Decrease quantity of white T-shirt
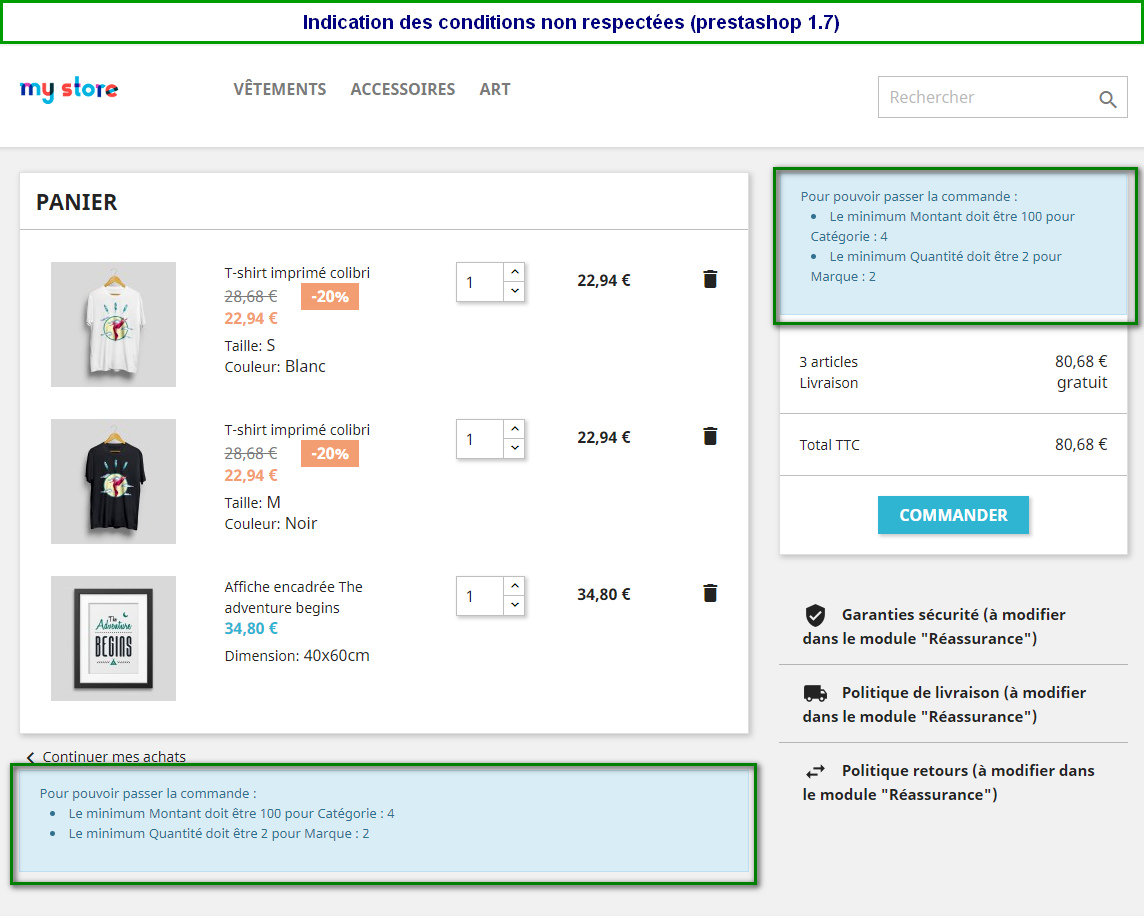 coord(514,291)
